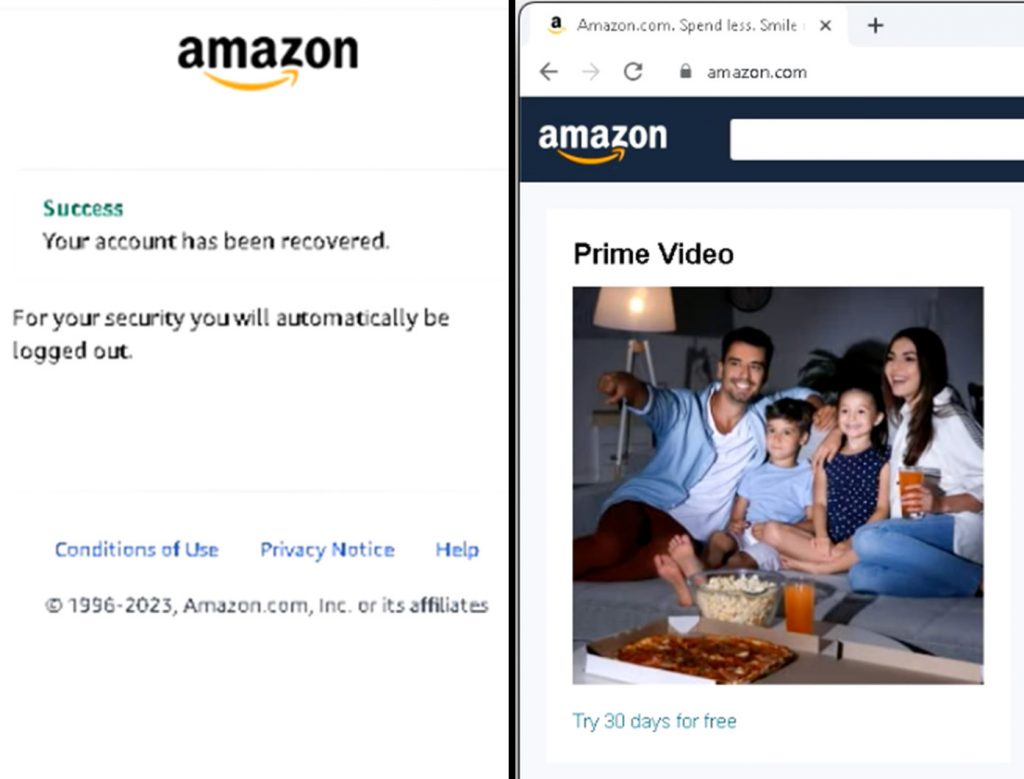Close the Amazon.com browser tab

pos(825,25)
